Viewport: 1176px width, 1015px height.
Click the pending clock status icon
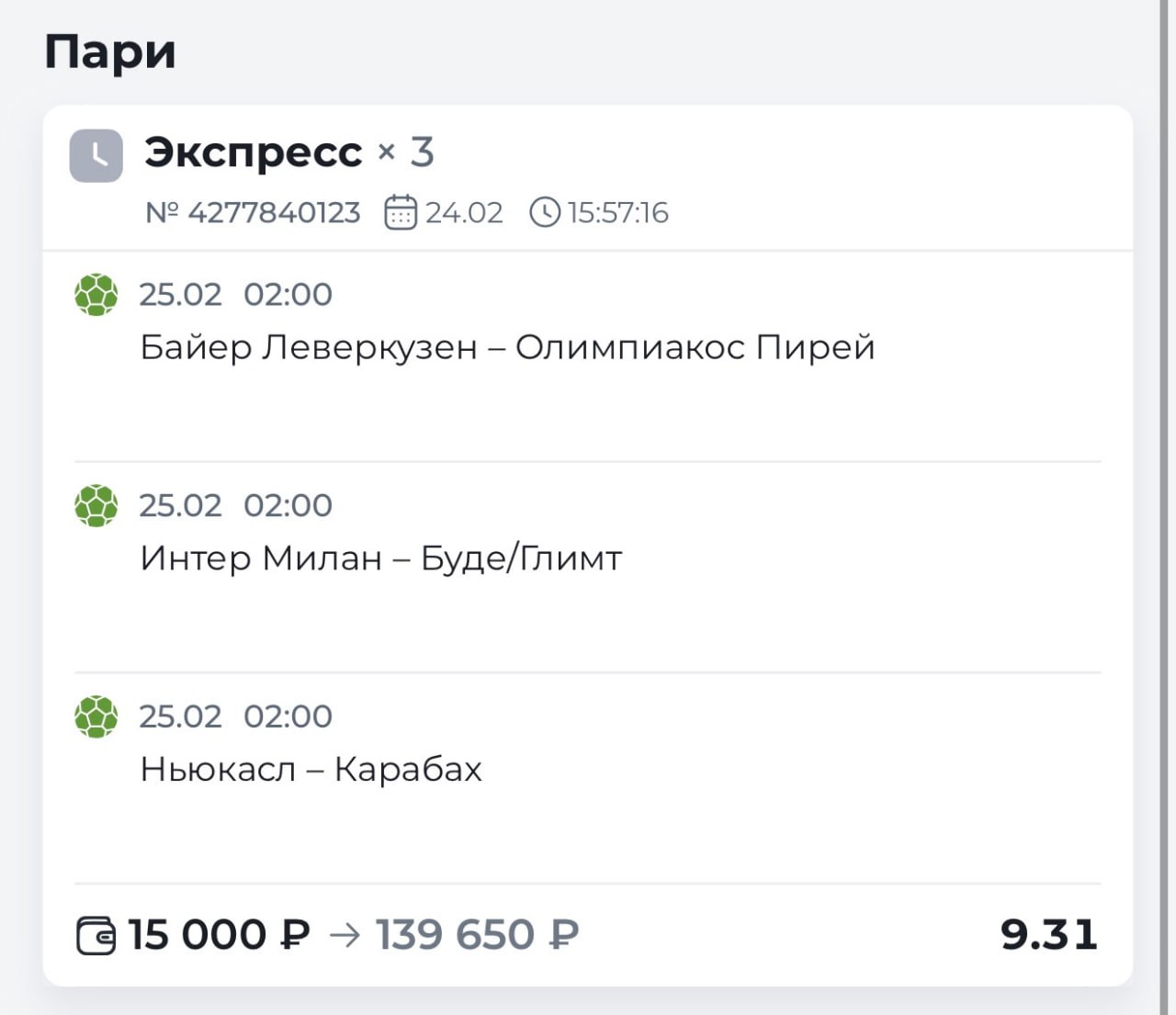(x=96, y=155)
